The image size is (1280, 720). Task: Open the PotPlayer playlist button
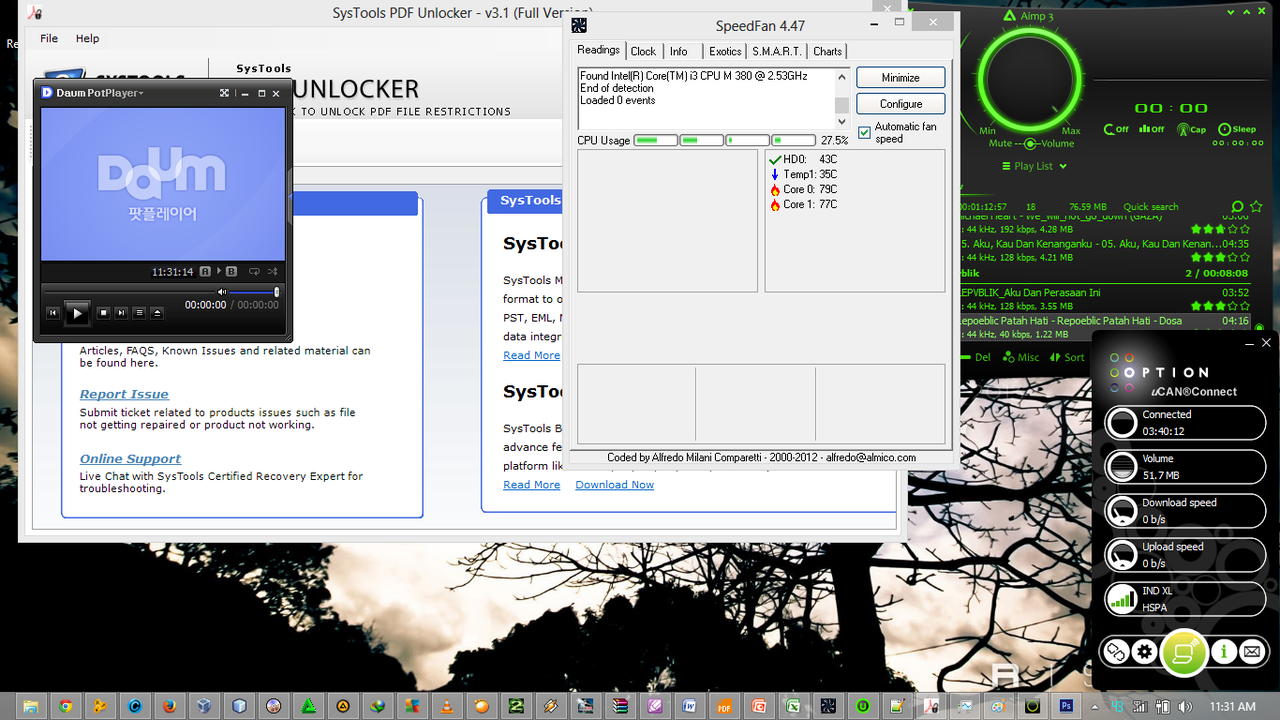coord(139,313)
